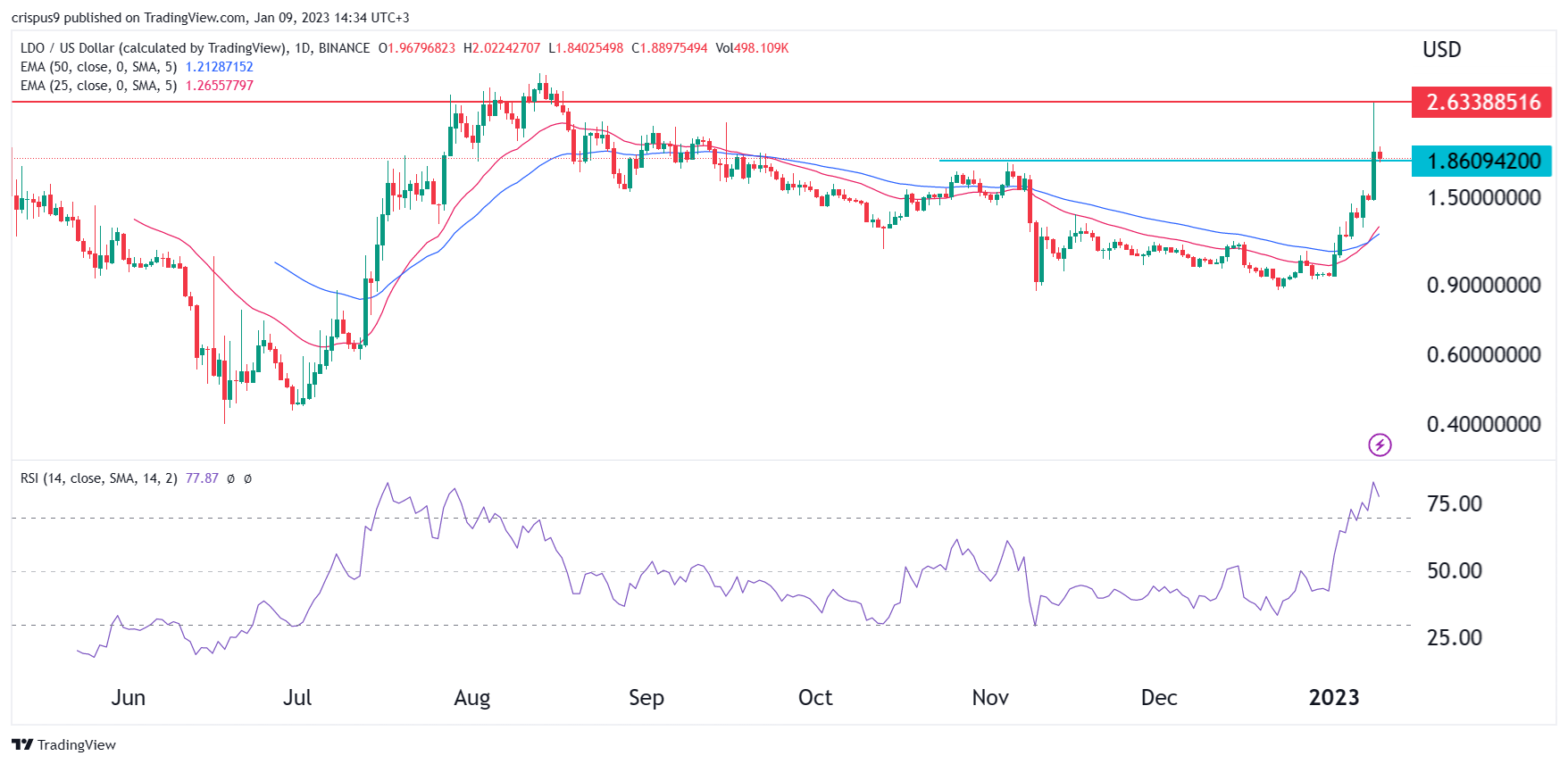Click the purple lightning bolt icon
The image size is (1568, 764).
click(1380, 444)
